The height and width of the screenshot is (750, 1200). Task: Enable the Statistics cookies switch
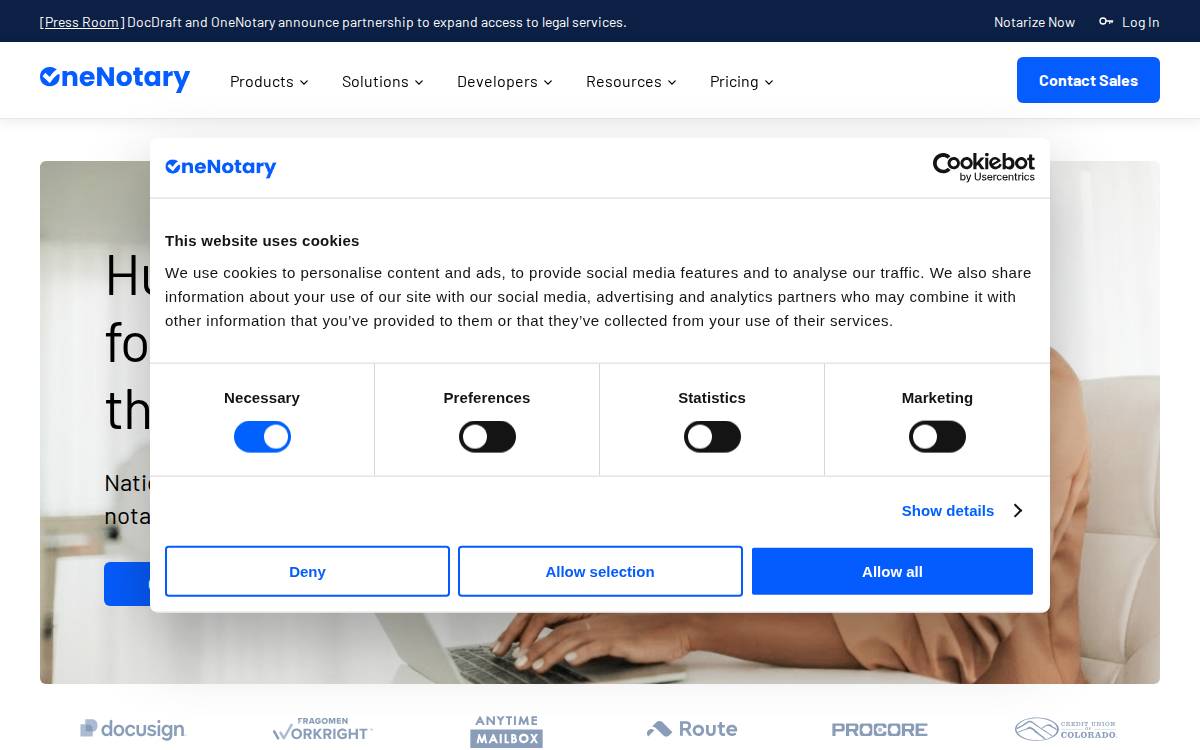click(x=712, y=437)
